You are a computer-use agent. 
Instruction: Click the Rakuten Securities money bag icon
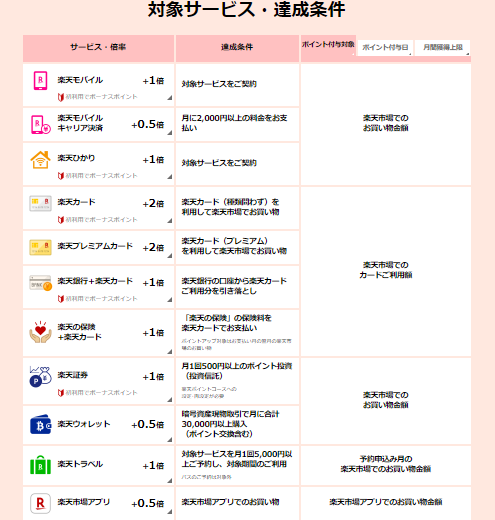[40, 377]
